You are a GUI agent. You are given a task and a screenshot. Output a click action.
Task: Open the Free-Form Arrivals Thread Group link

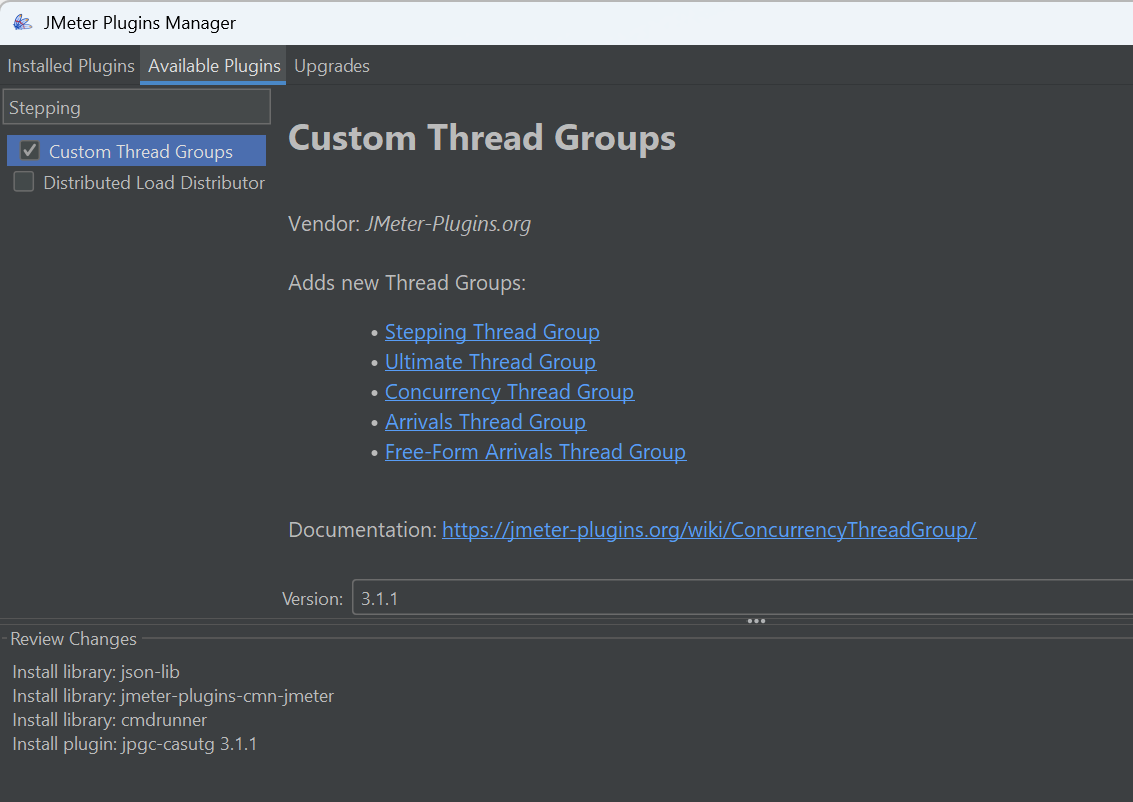535,452
